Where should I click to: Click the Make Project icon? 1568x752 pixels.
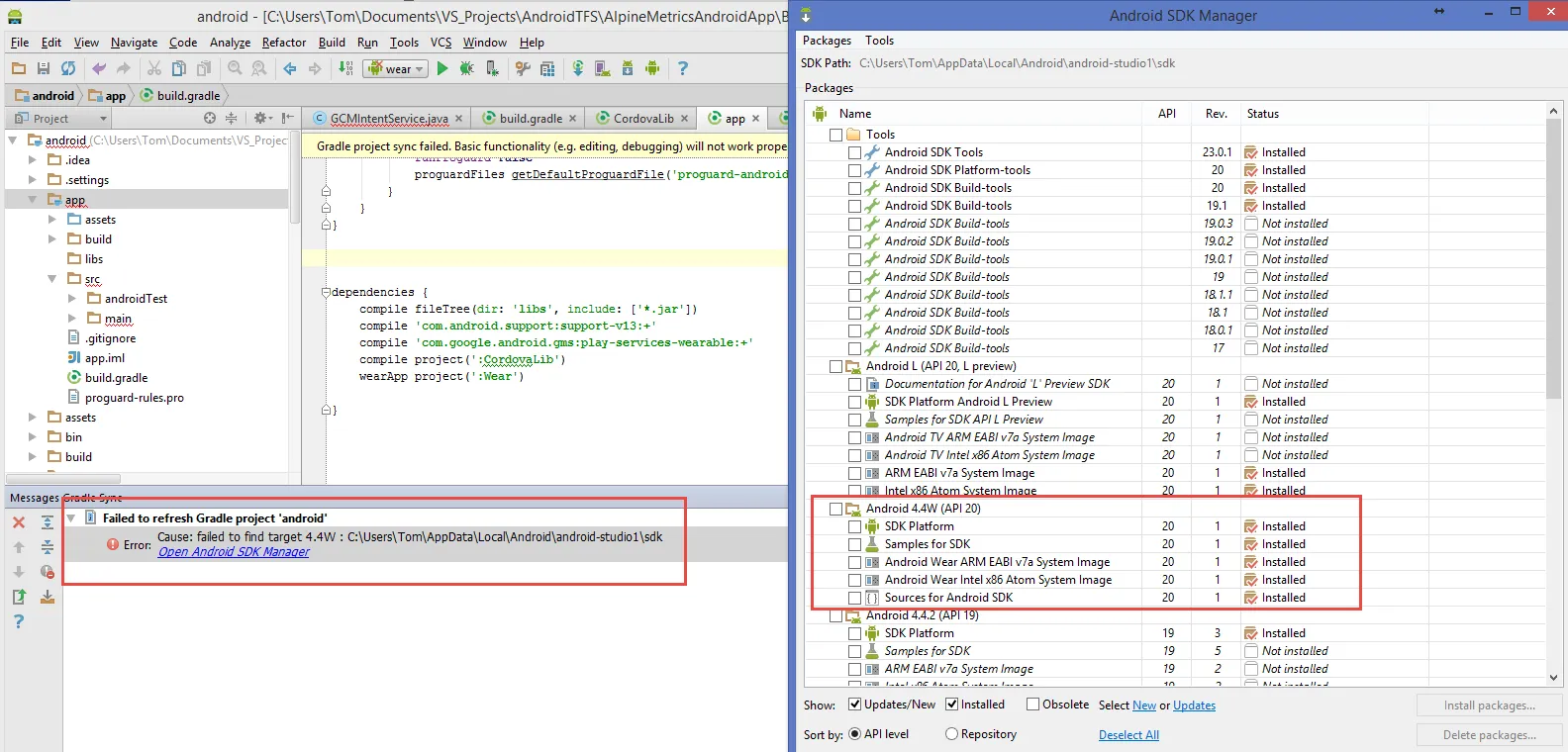[x=345, y=68]
